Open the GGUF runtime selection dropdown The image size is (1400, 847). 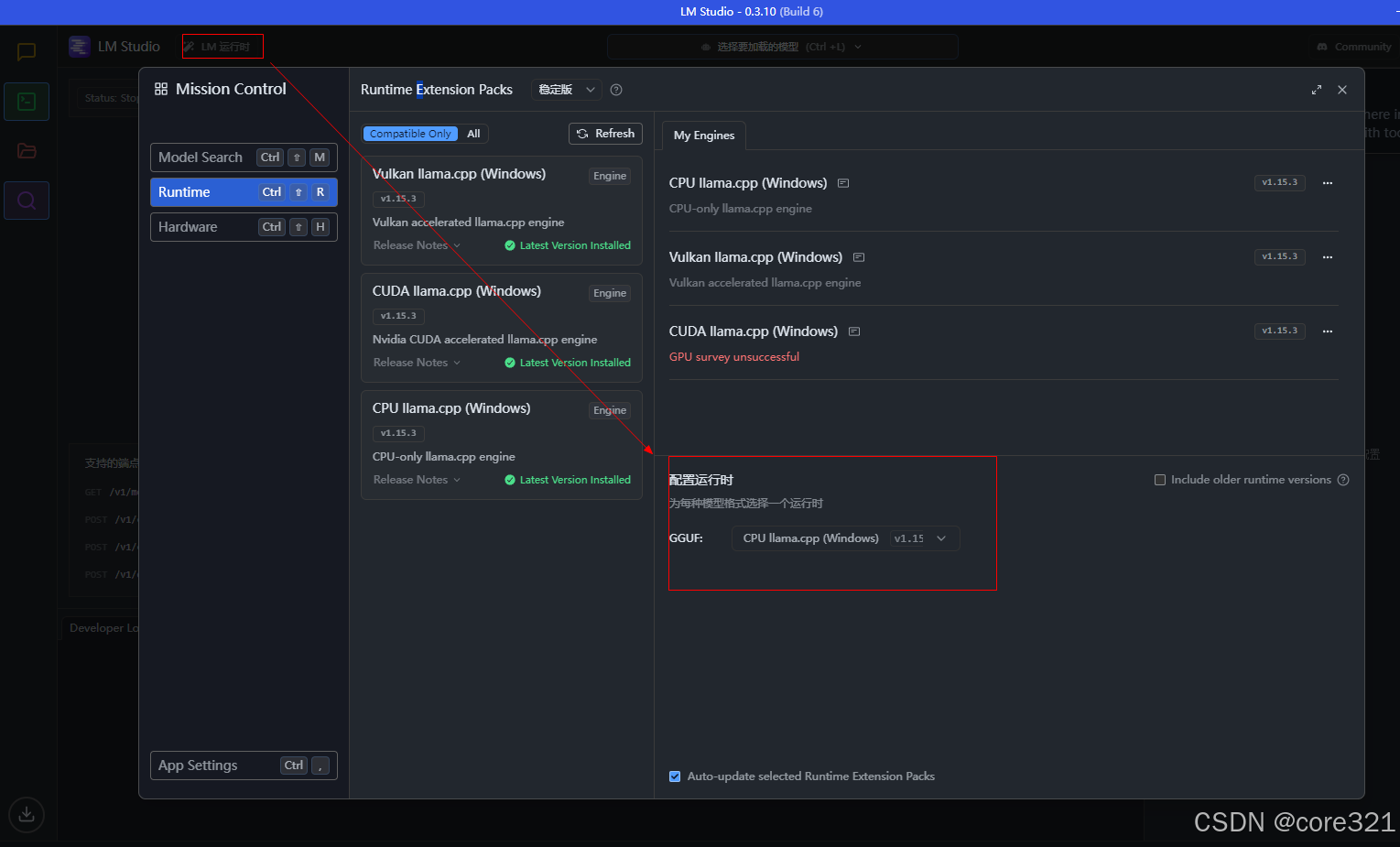845,538
